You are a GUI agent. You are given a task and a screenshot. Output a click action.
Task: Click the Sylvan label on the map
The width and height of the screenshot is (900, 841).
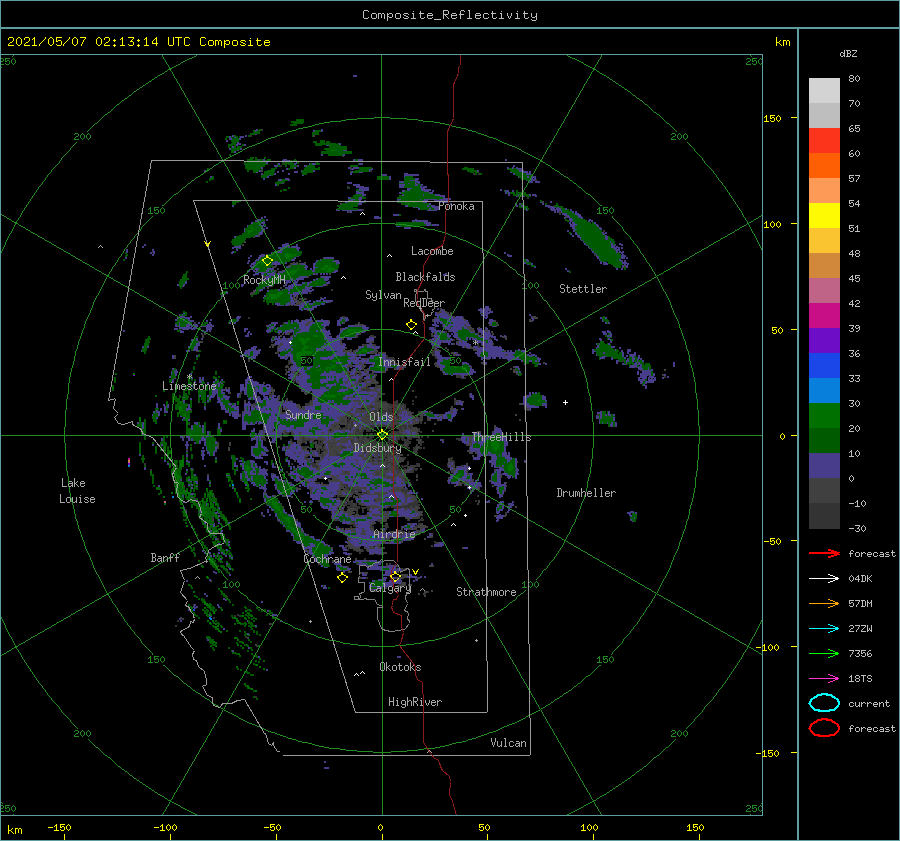383,295
